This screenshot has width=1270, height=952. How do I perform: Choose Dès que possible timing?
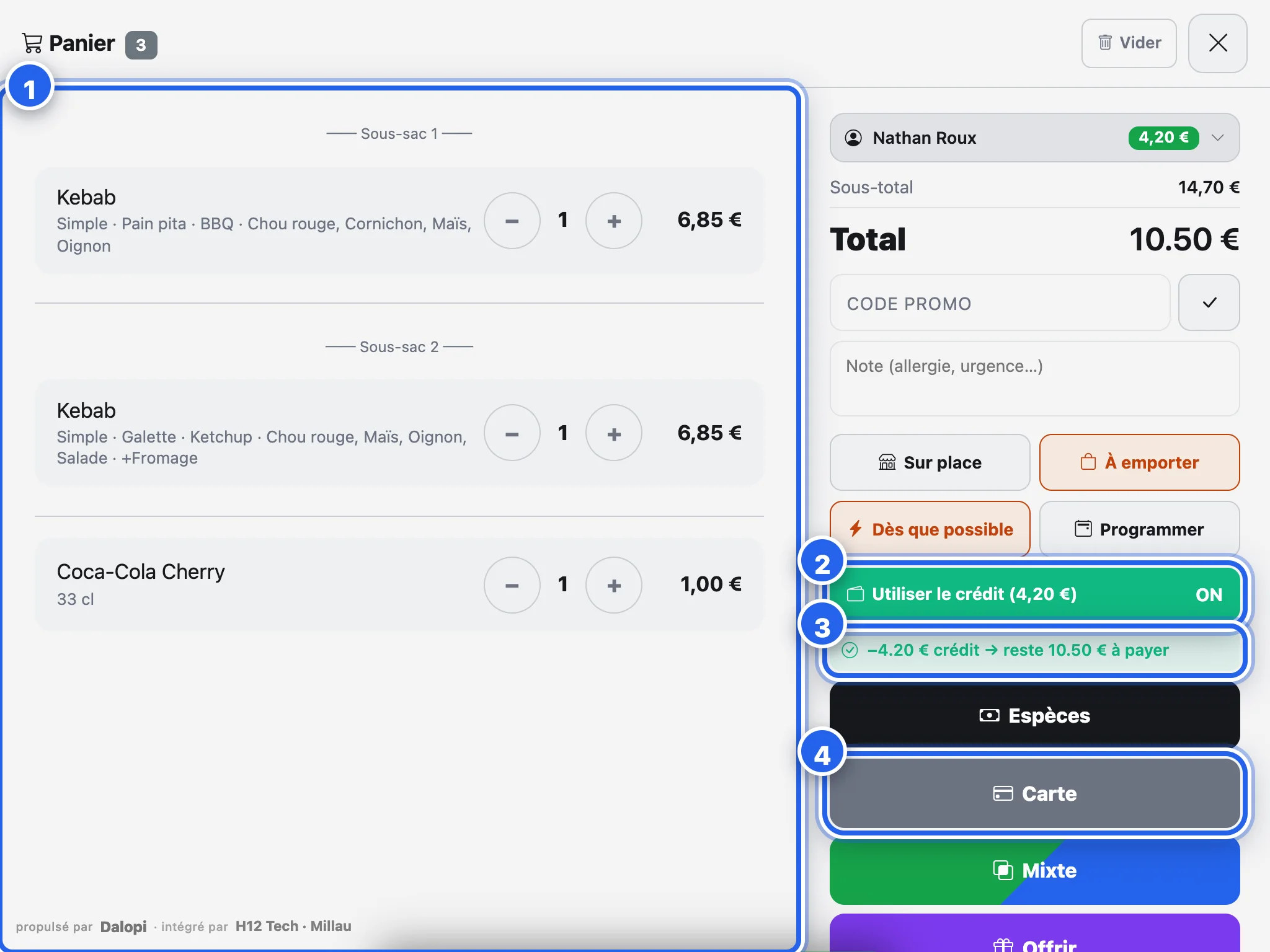tap(930, 529)
